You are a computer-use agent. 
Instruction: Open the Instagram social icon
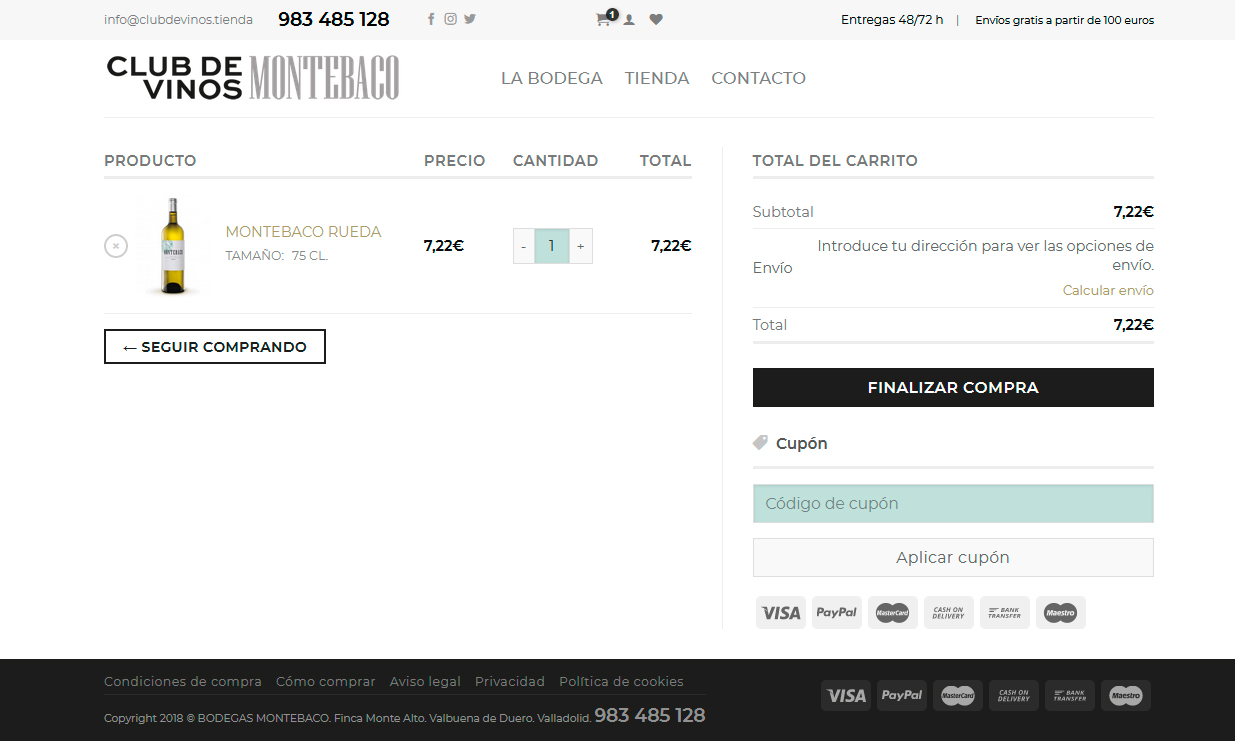click(x=450, y=19)
